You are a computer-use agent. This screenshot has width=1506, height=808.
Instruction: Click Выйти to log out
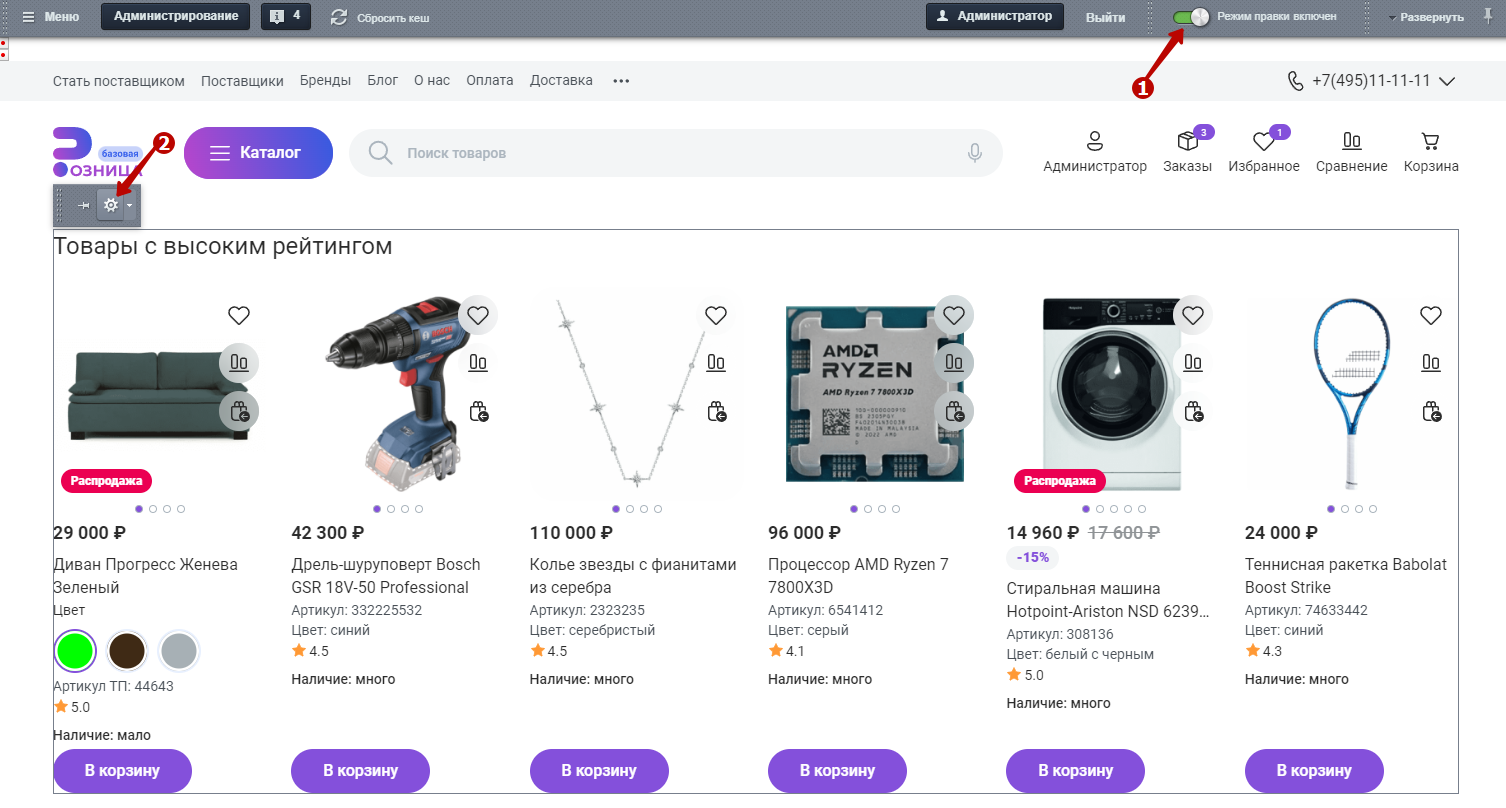(1105, 17)
